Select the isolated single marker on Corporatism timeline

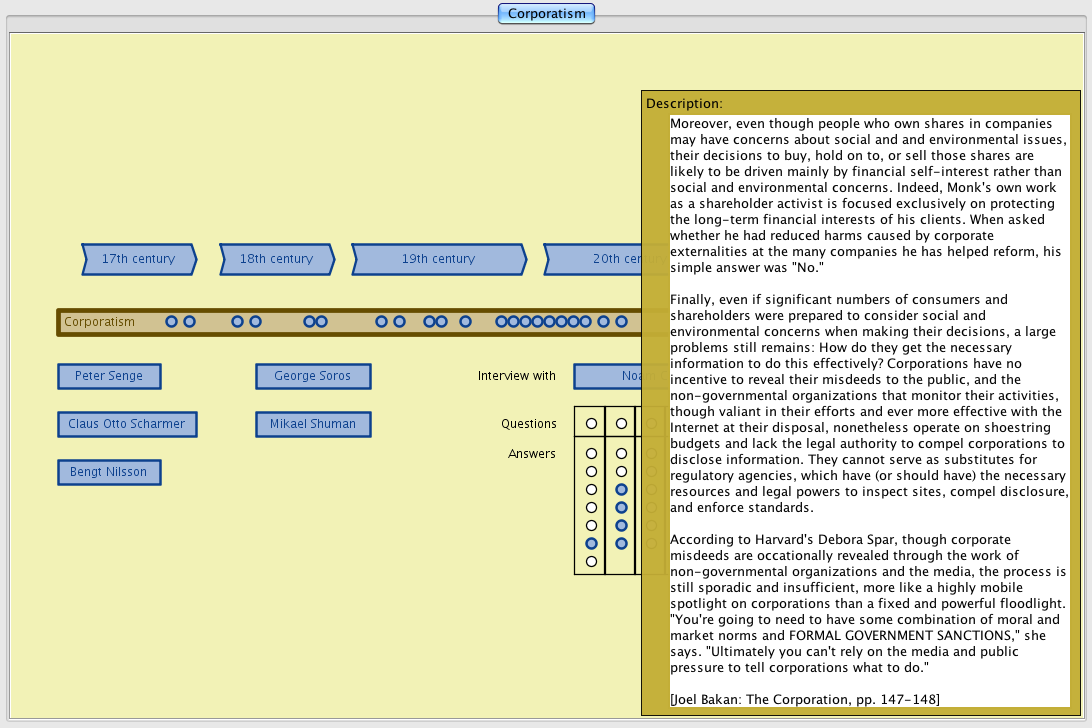tap(465, 322)
